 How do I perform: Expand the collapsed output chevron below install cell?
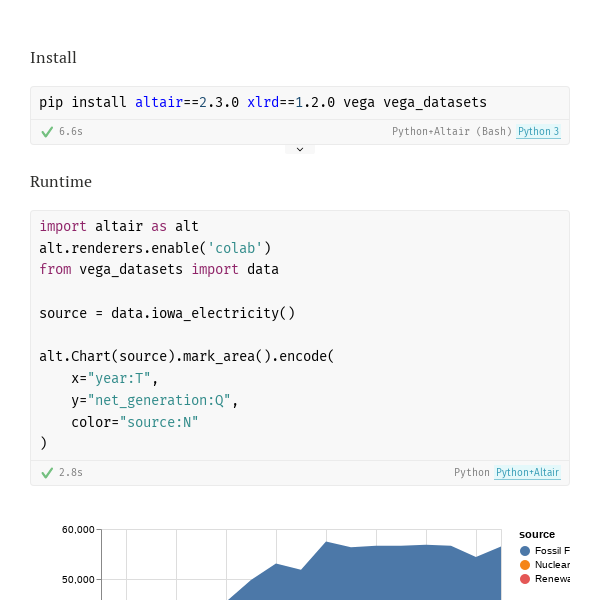pos(300,149)
